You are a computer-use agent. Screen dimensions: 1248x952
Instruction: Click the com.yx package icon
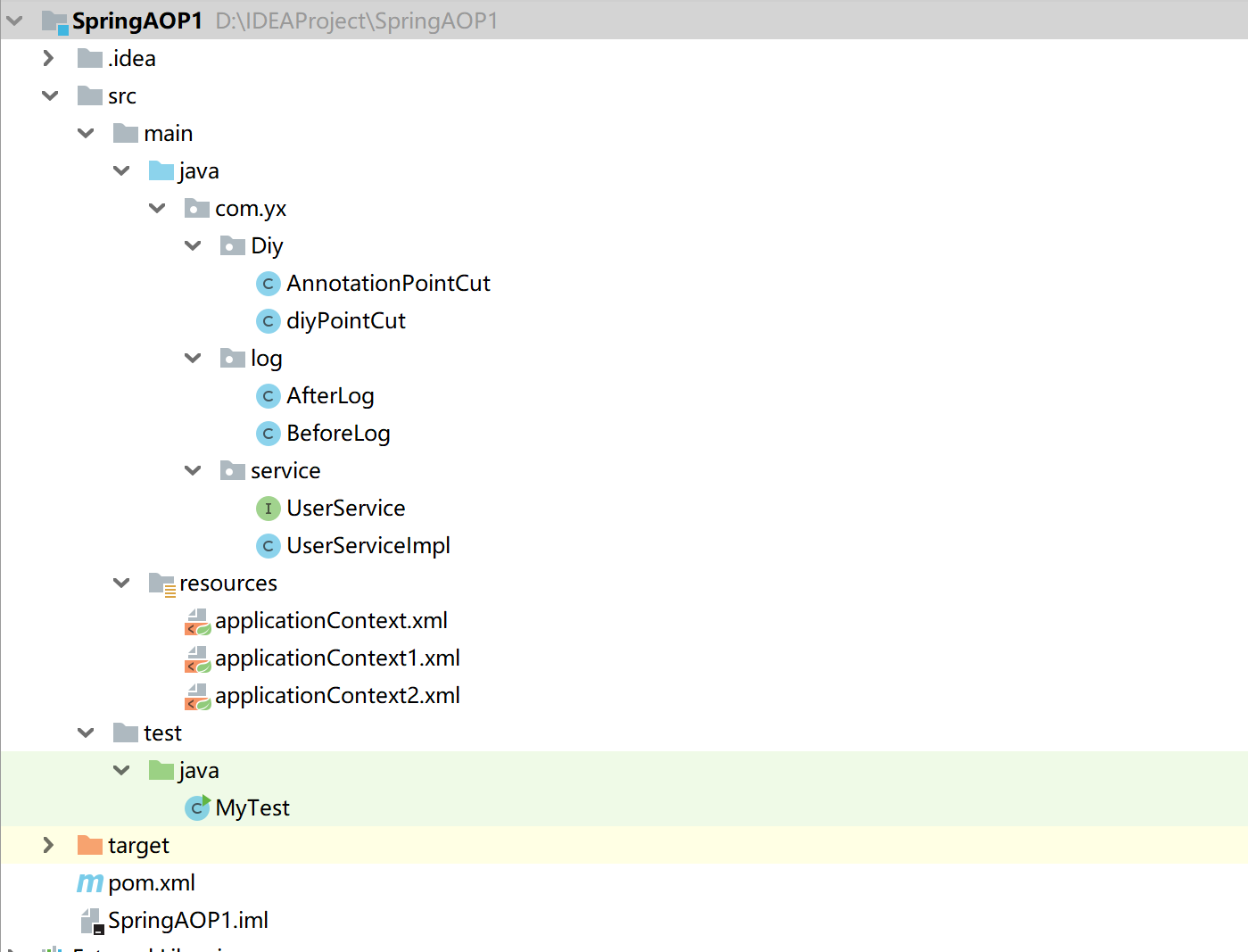click(197, 209)
